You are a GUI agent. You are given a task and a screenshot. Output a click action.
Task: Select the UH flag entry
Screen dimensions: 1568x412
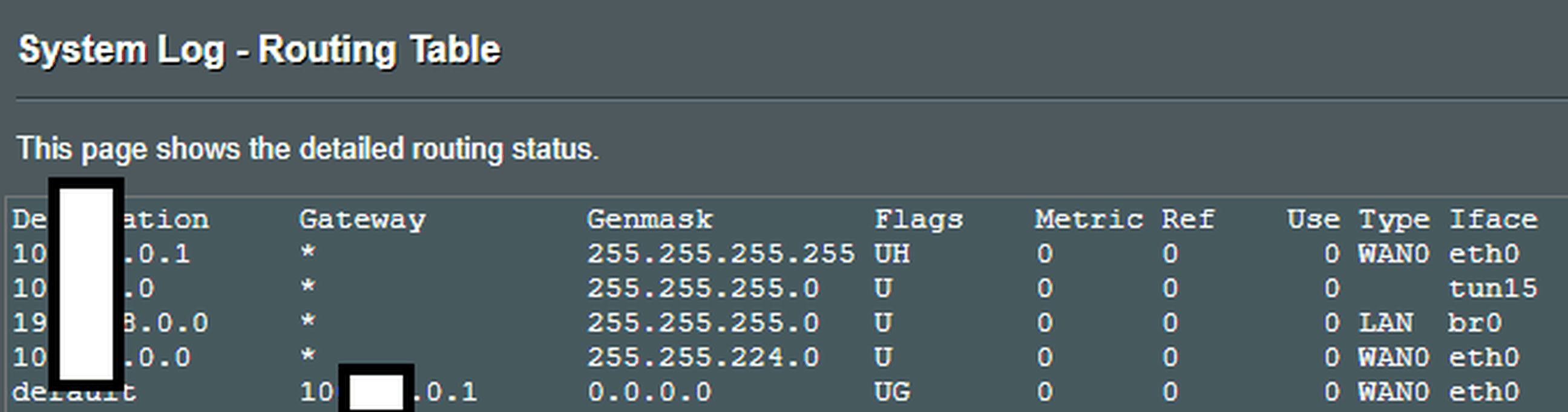[x=892, y=254]
